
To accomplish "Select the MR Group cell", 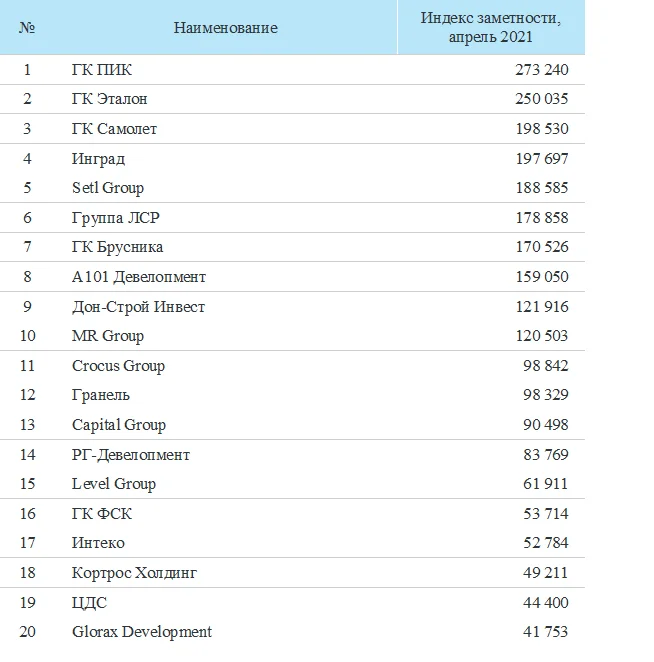I will coord(108,336).
